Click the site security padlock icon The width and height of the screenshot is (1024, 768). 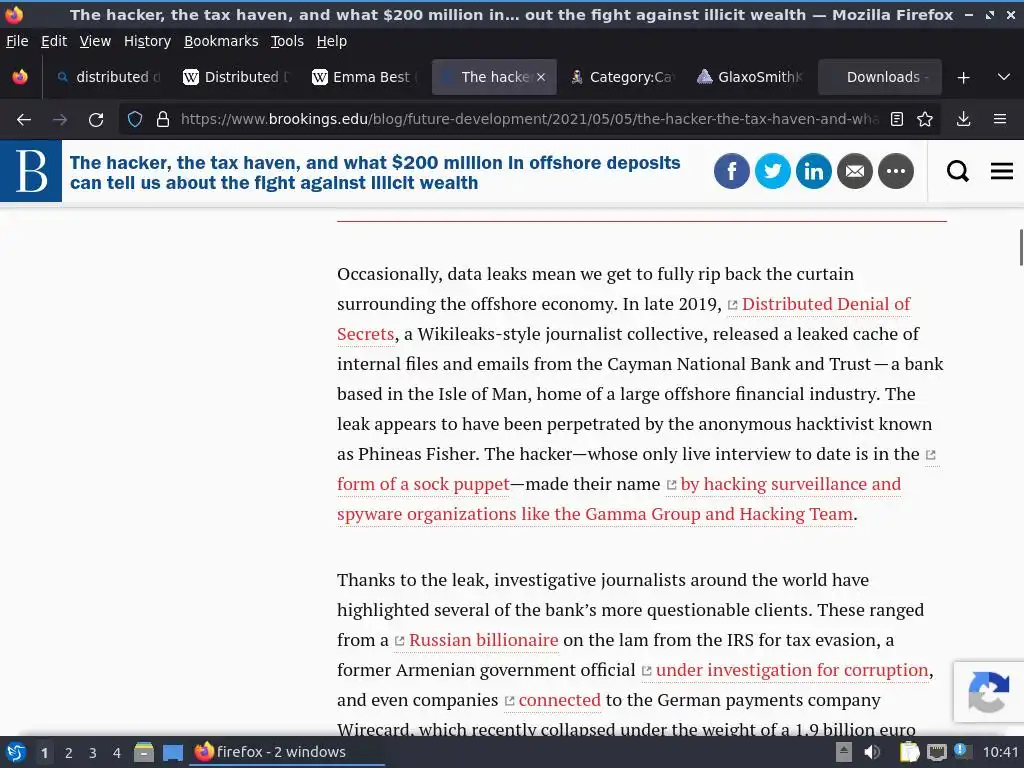click(163, 120)
